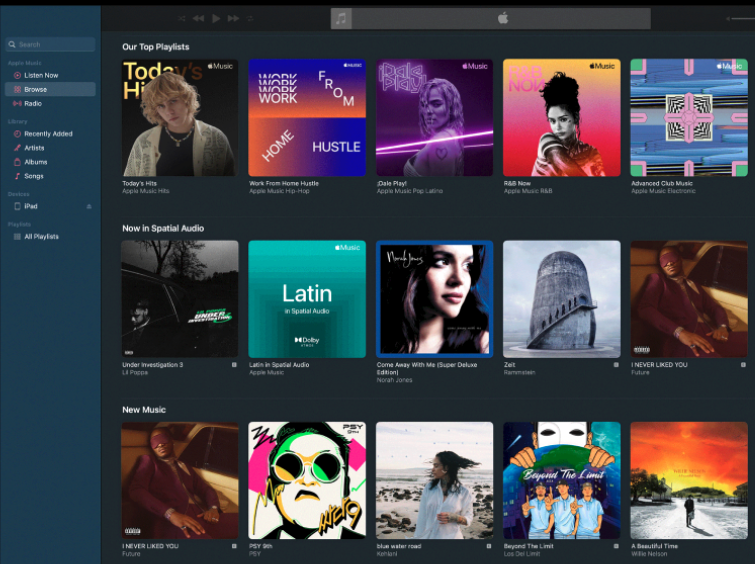Adjust the volume slider
Screen dimensions: 755x564
(x=741, y=19)
